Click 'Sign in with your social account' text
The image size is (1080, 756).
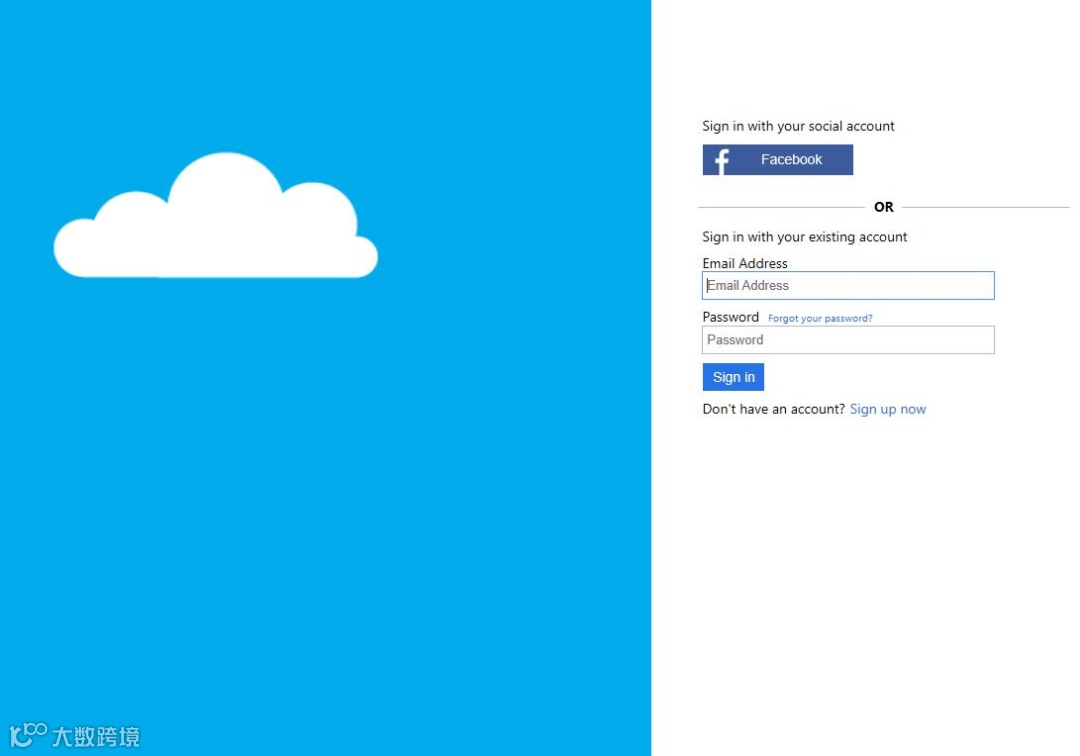798,126
